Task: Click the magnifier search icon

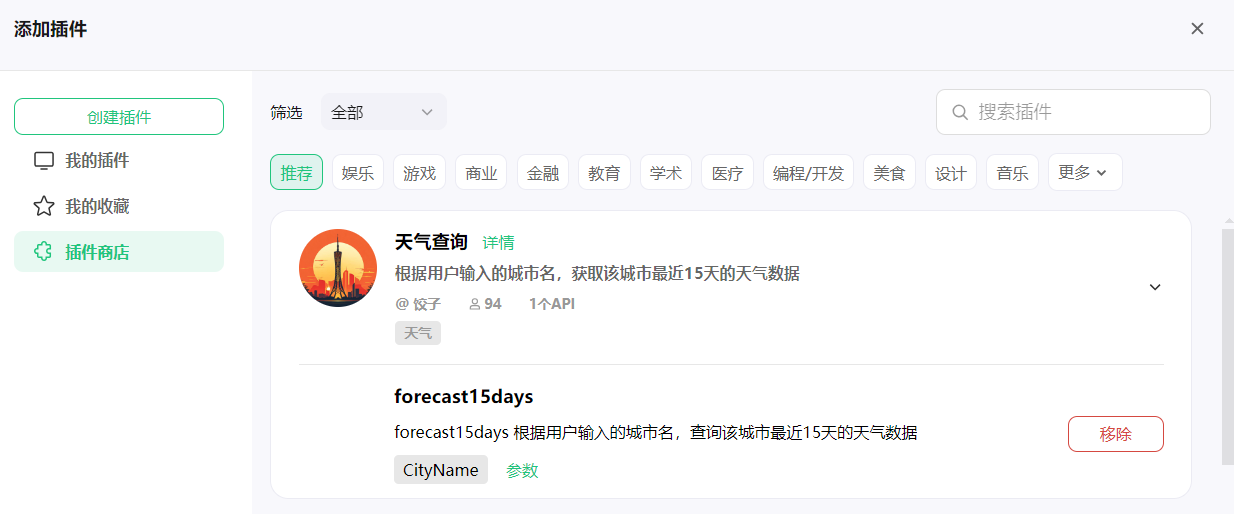Action: (960, 112)
